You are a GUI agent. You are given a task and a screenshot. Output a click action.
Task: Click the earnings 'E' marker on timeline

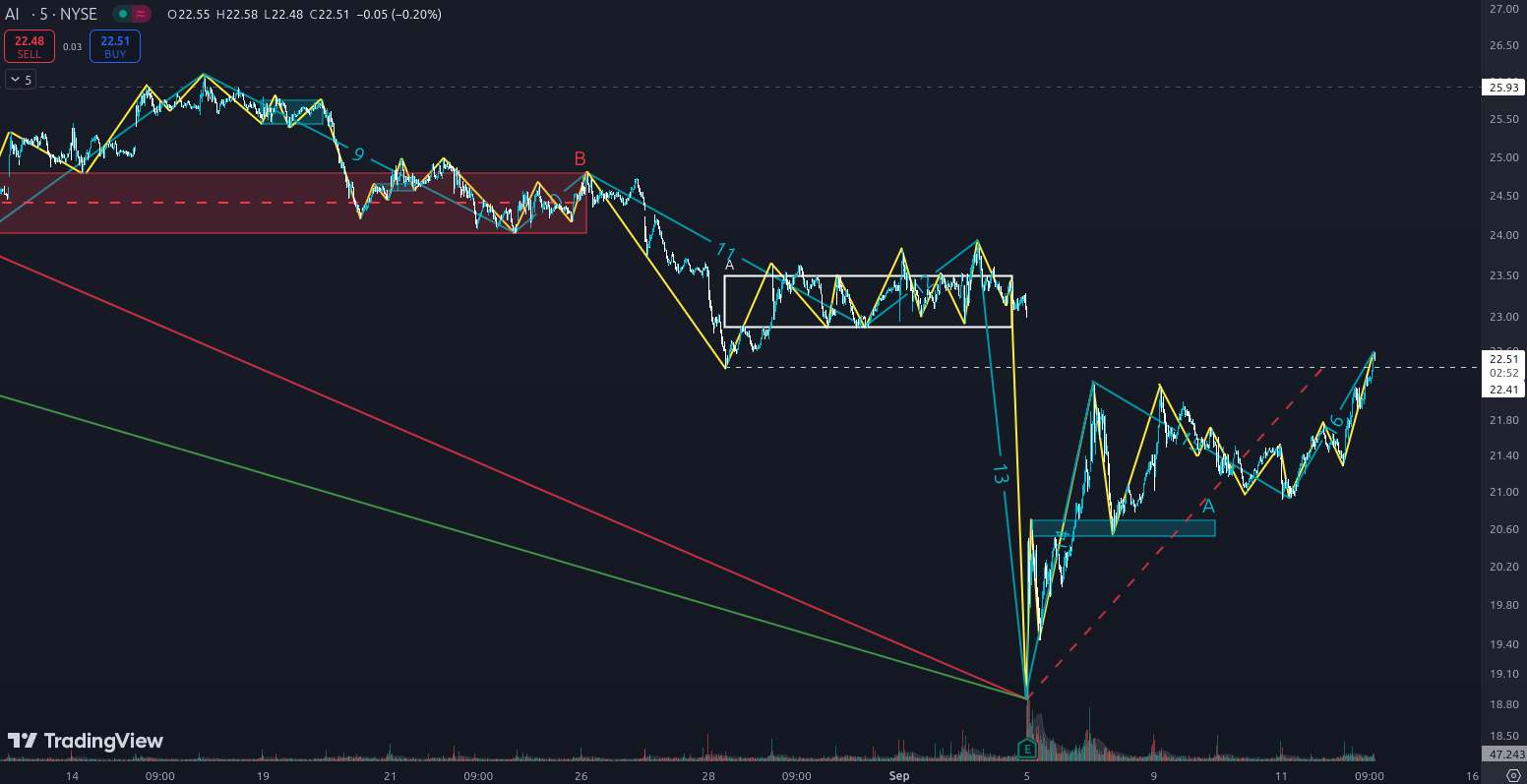click(1027, 750)
